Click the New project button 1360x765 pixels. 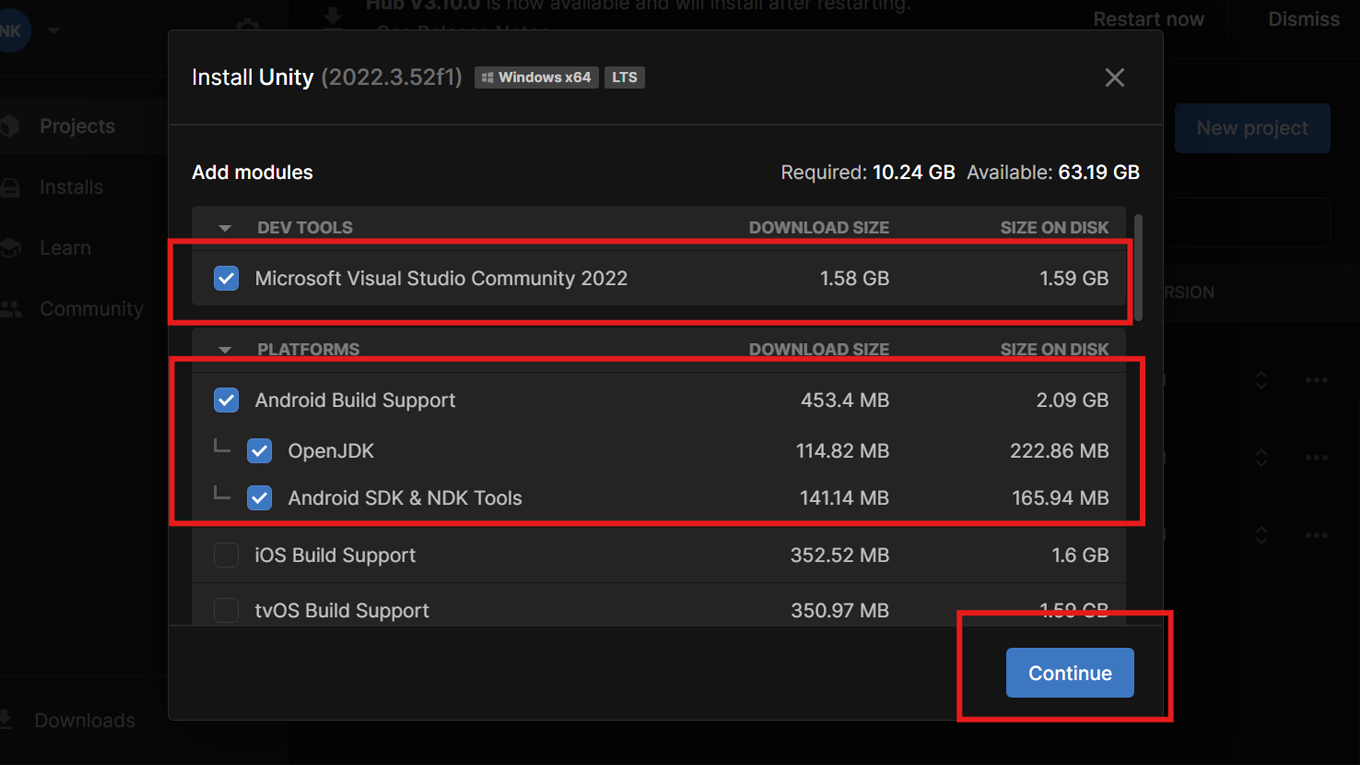click(x=1252, y=128)
